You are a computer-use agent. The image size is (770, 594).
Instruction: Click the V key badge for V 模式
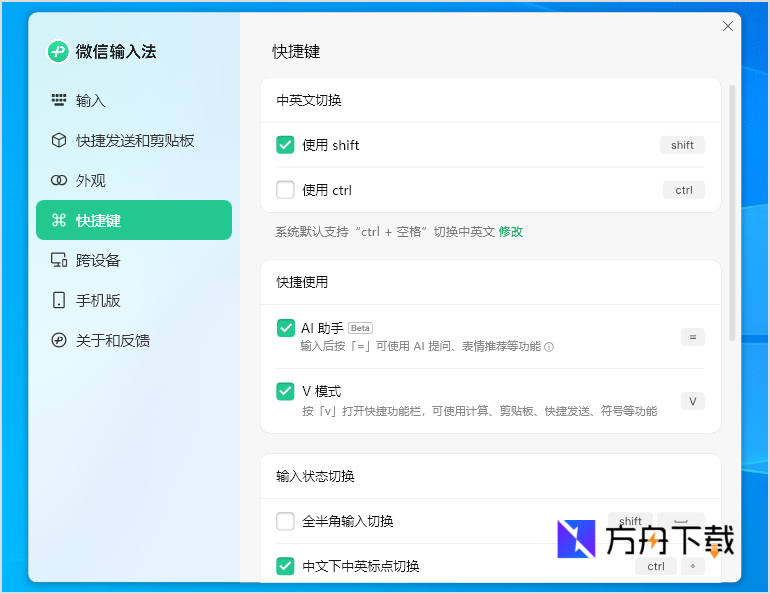pyautogui.click(x=692, y=401)
